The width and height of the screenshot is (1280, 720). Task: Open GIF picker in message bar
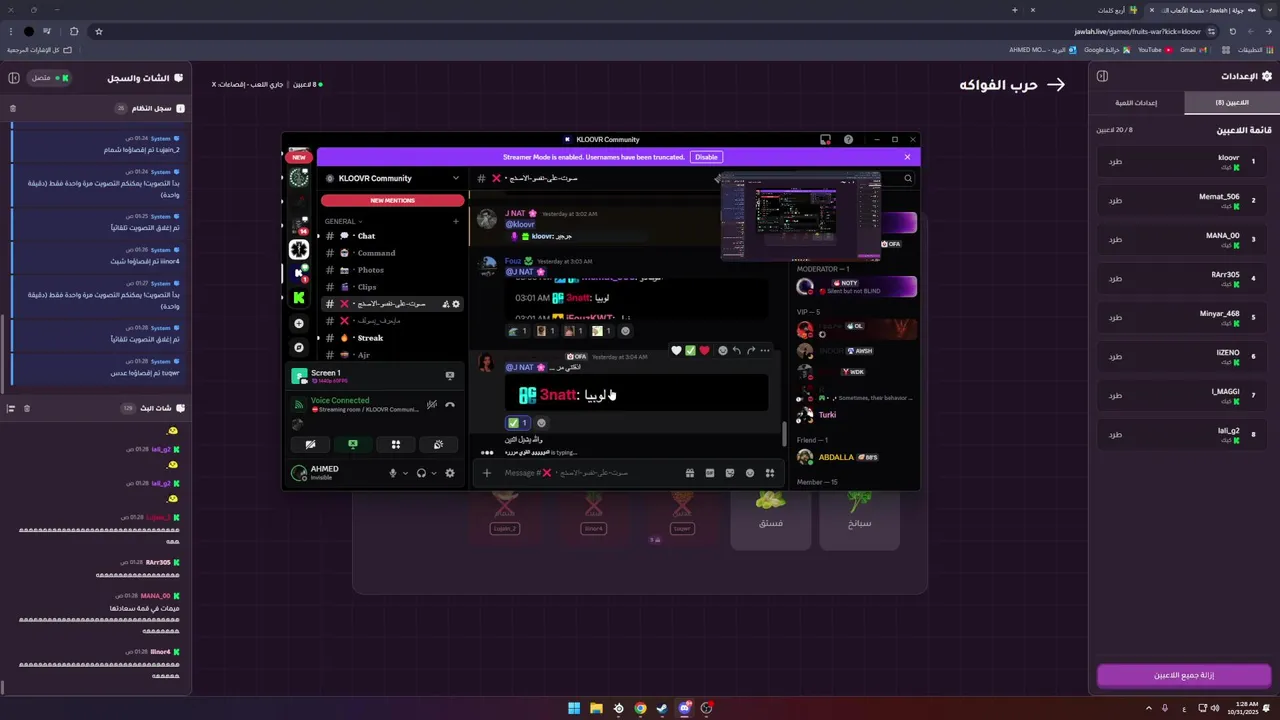pos(710,473)
